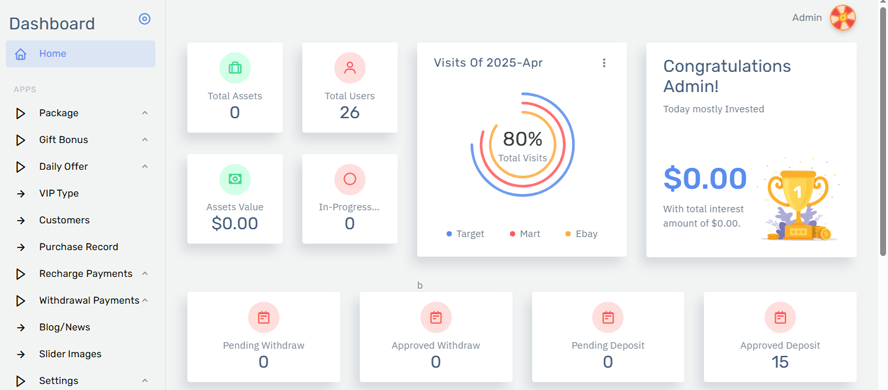Click the Assets Value money icon
Image resolution: width=888 pixels, height=390 pixels.
coord(234,179)
